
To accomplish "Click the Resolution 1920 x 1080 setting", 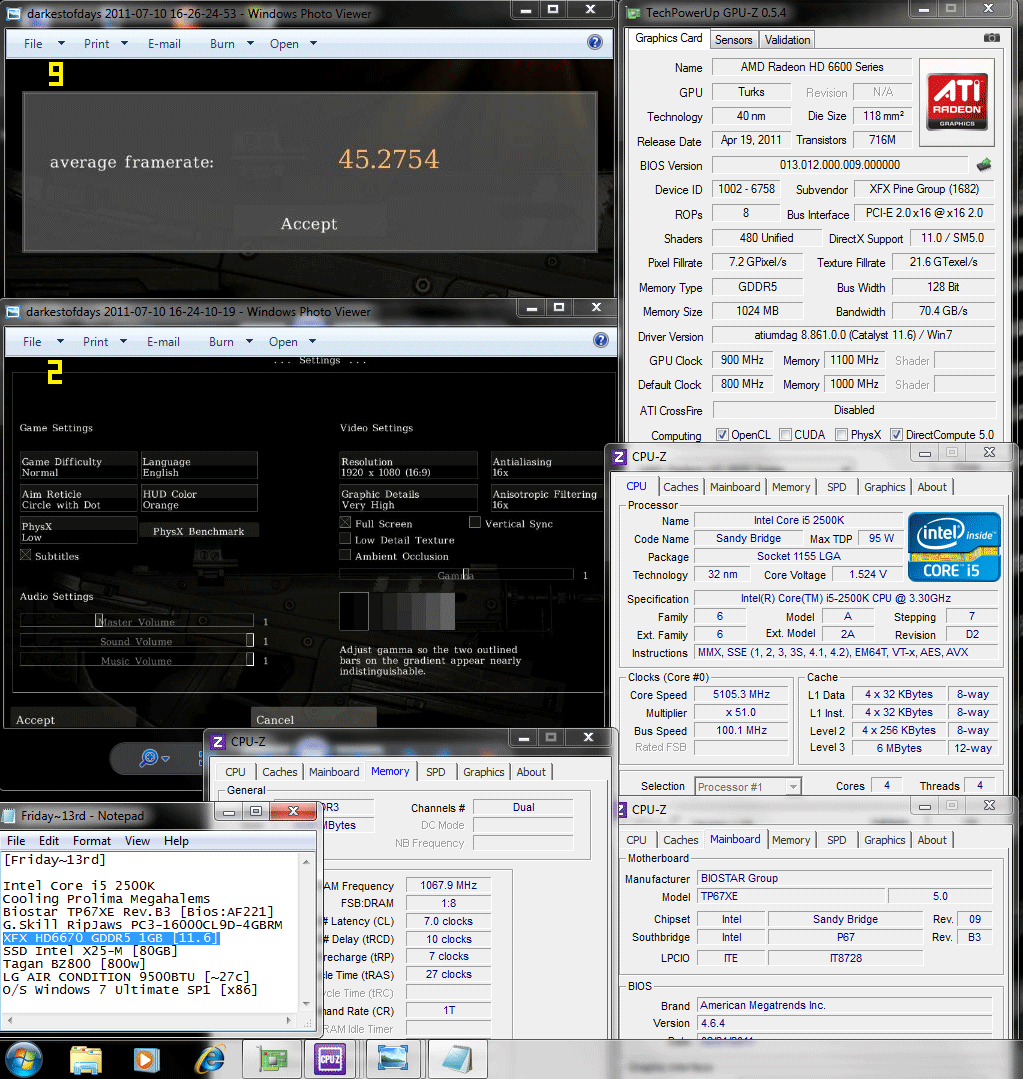I will 409,467.
